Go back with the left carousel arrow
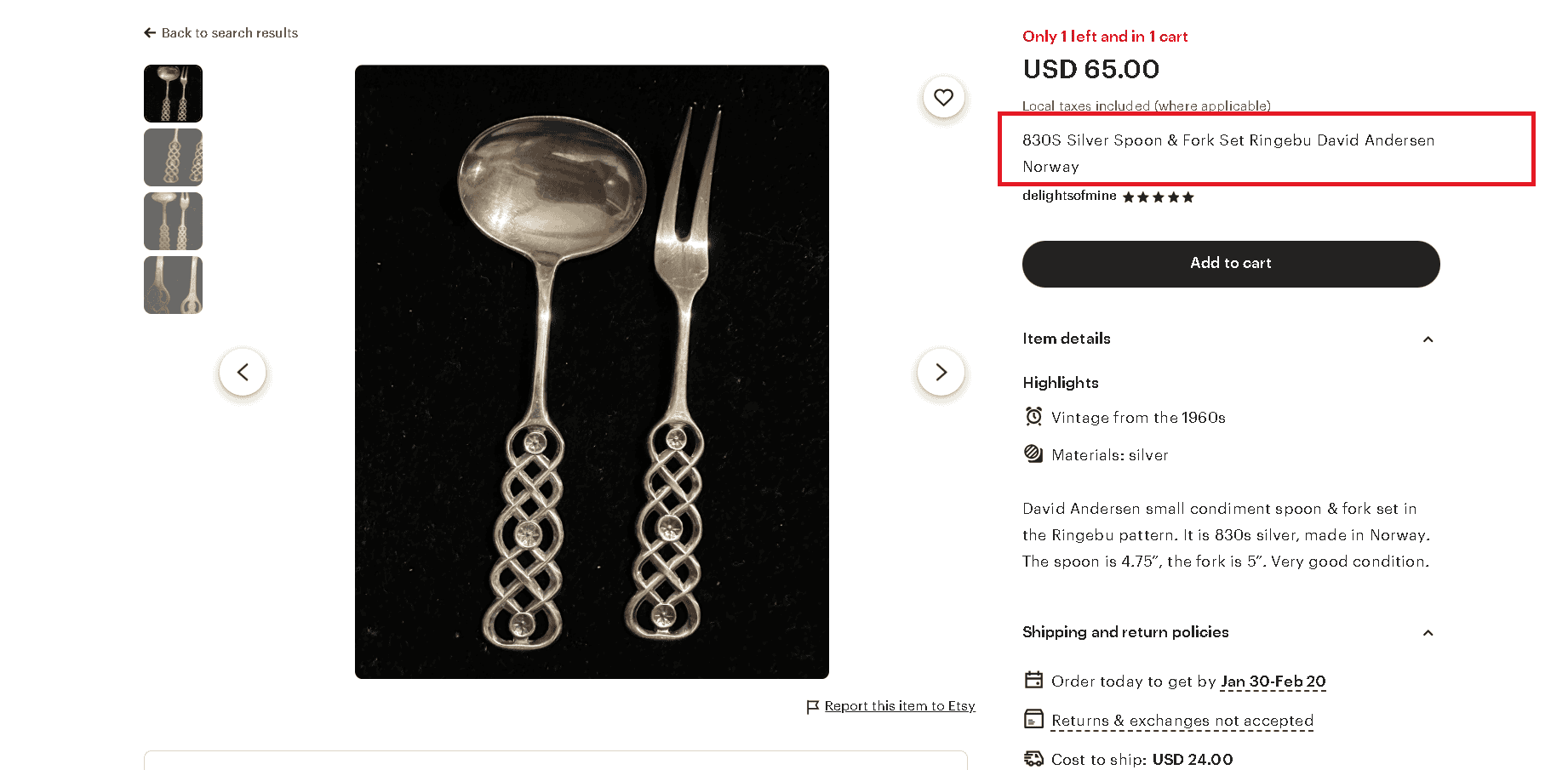1568x770 pixels. tap(243, 373)
